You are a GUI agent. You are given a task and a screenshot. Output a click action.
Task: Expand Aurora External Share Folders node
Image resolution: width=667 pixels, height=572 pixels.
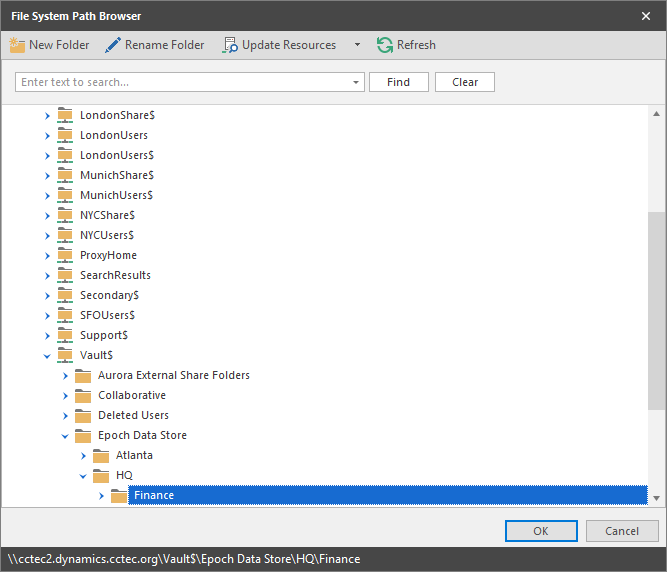(65, 376)
